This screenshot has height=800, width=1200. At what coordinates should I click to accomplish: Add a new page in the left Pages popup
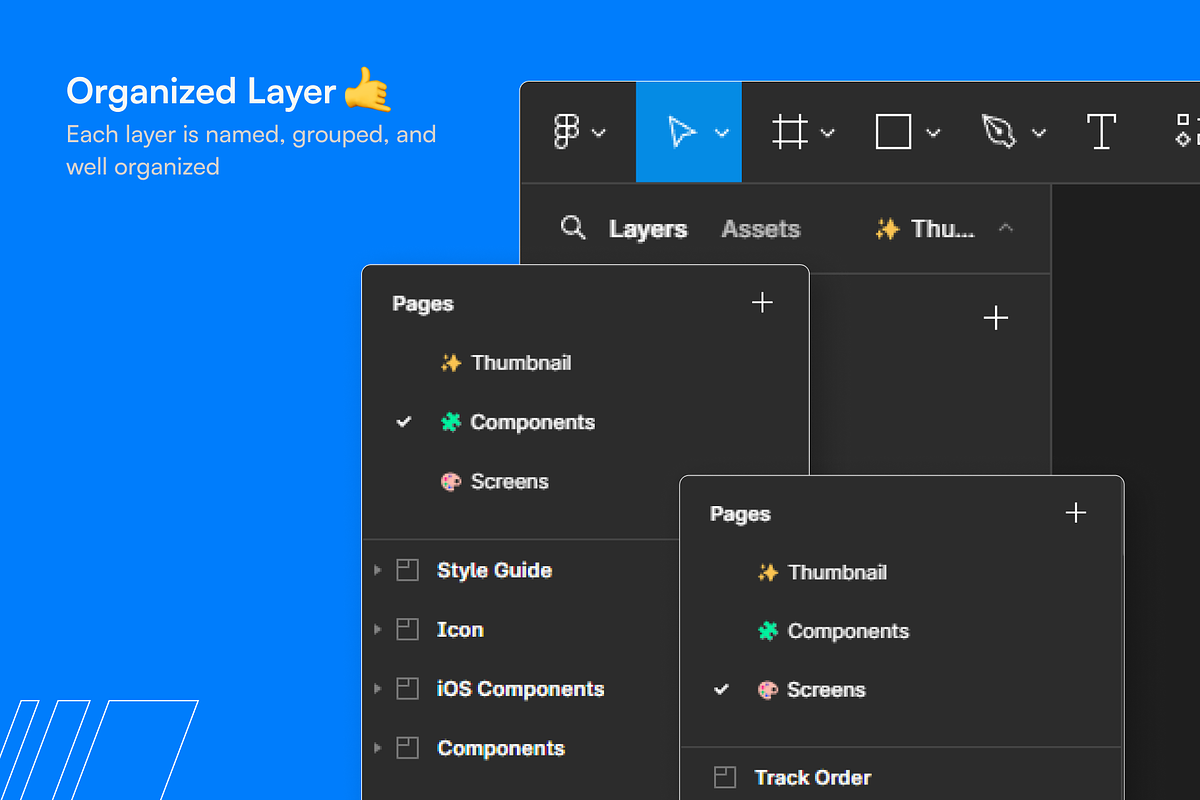[x=762, y=303]
